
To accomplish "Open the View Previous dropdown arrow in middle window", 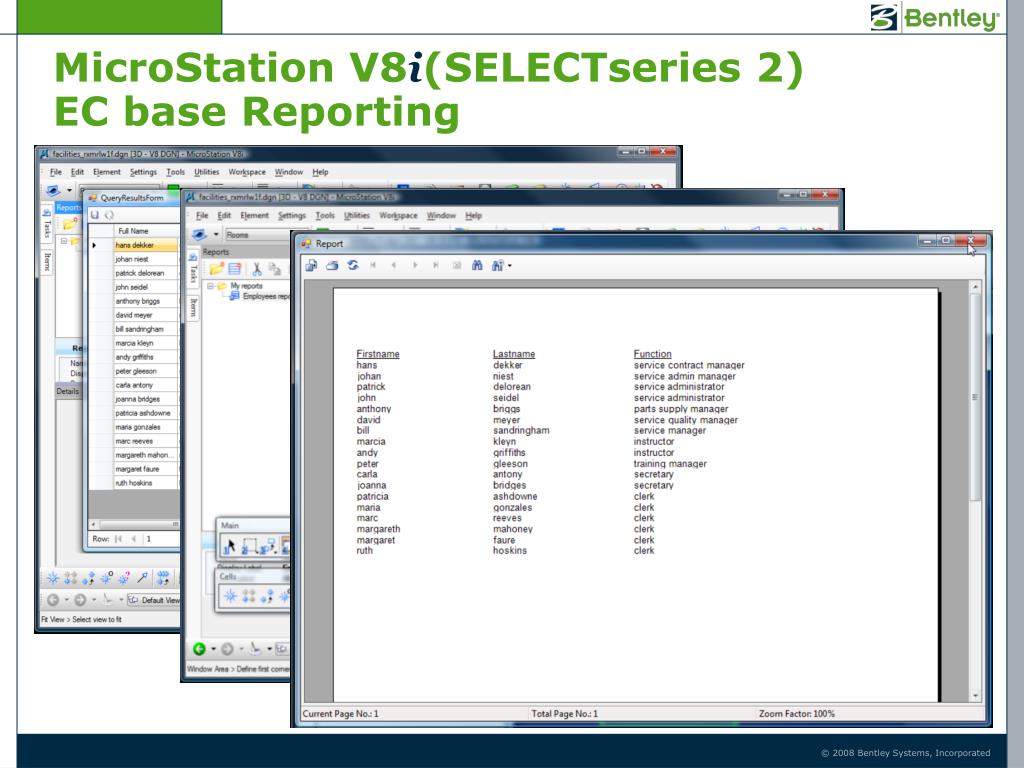I will 213,648.
